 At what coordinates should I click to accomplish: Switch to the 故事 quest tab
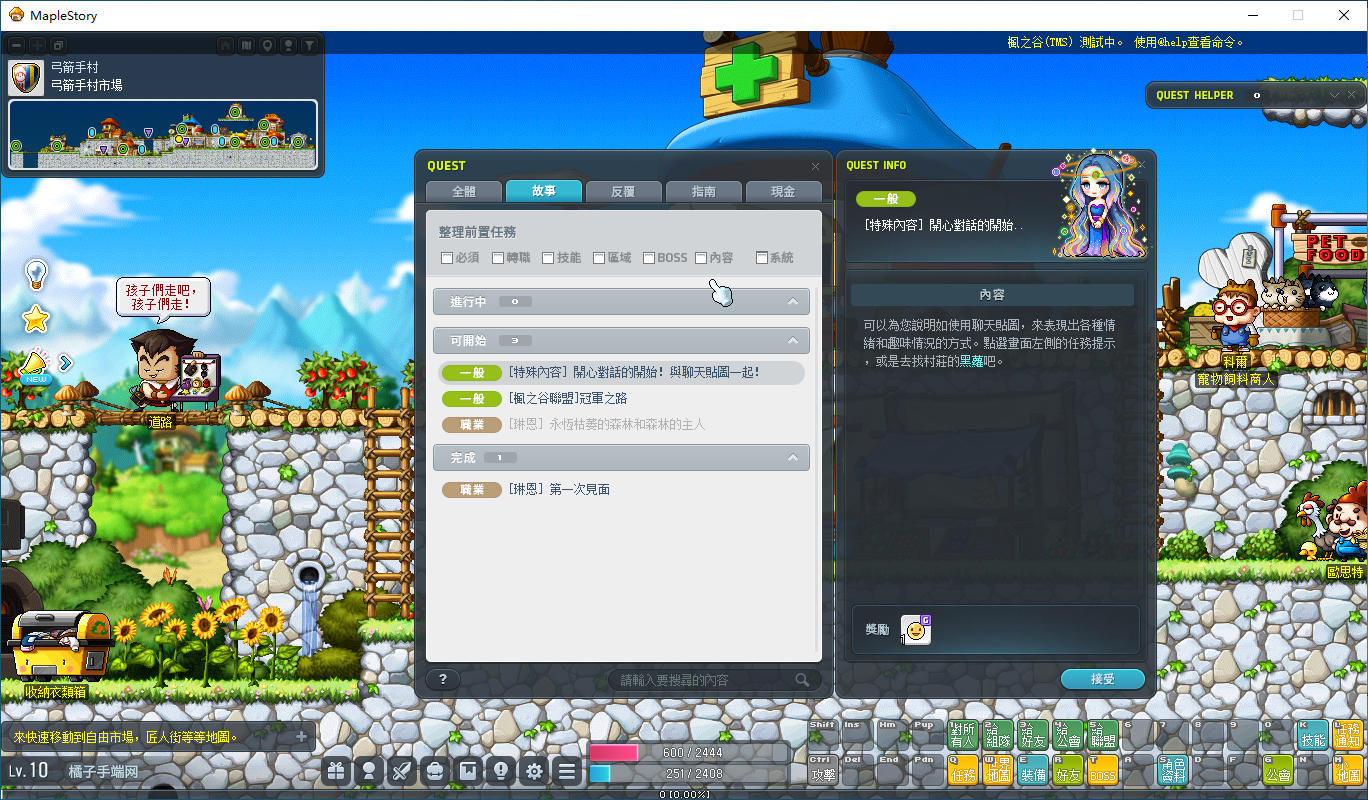[x=544, y=191]
